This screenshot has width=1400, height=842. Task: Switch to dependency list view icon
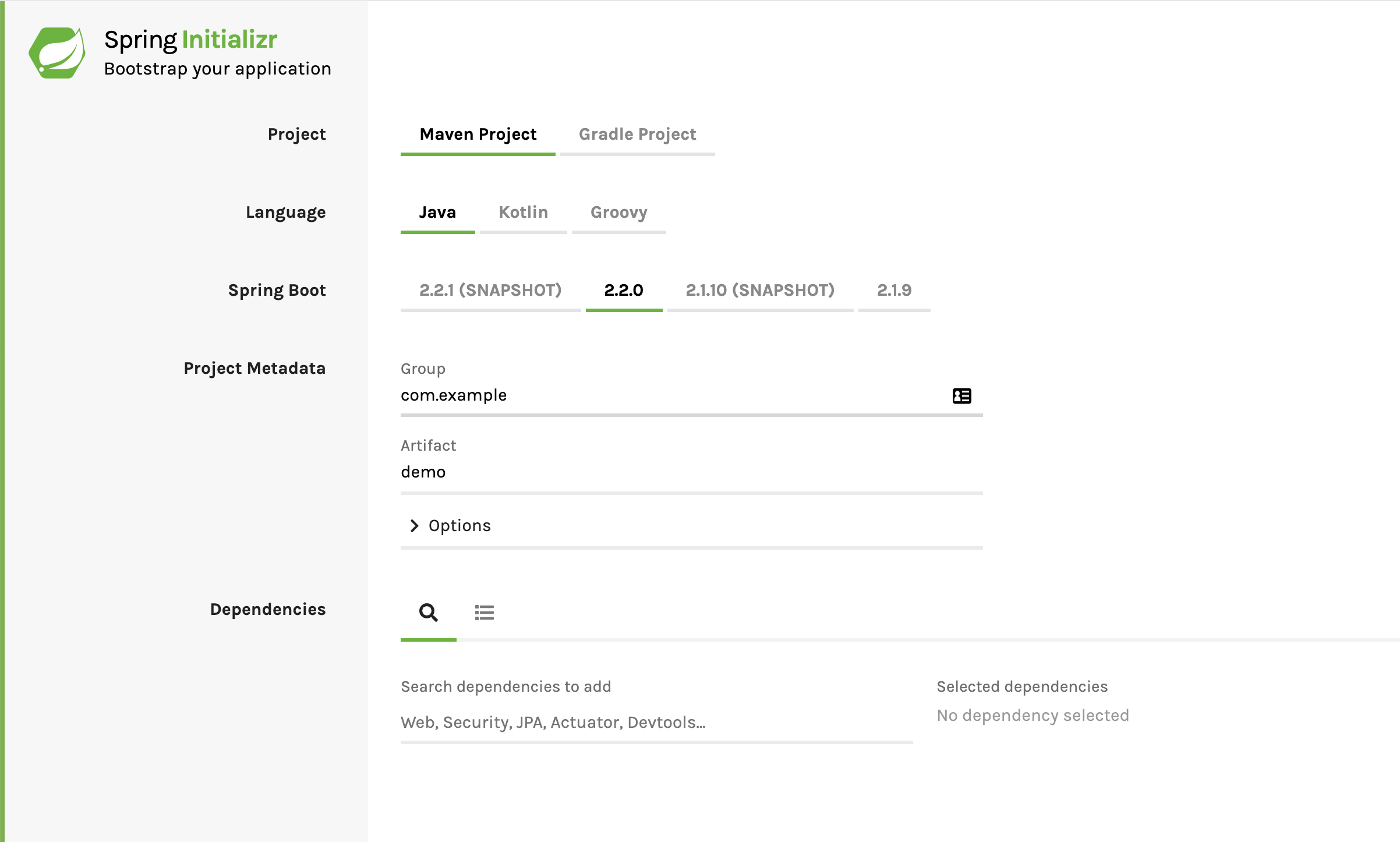(x=484, y=613)
